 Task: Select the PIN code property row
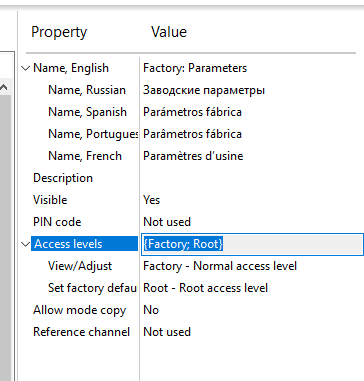coord(57,222)
